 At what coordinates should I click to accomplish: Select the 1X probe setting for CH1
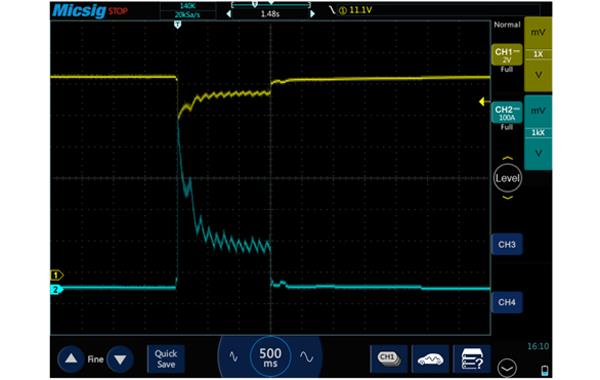[538, 54]
